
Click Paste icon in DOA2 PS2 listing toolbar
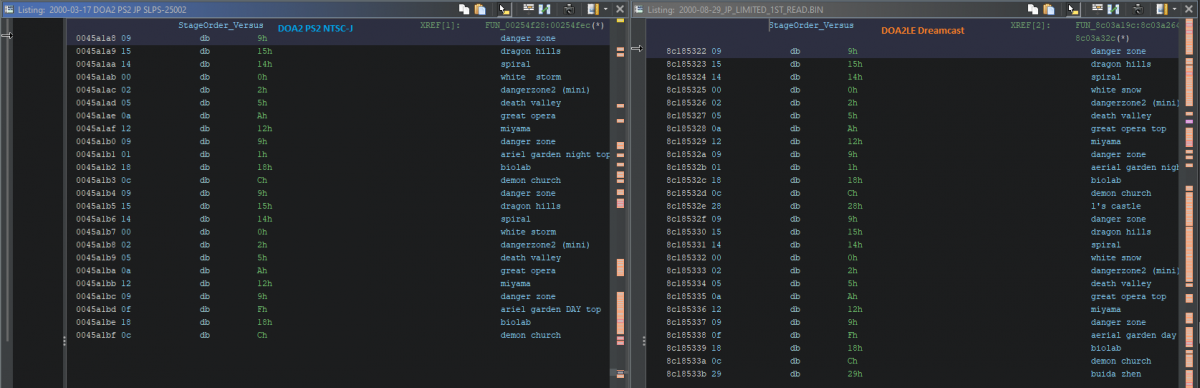click(480, 9)
